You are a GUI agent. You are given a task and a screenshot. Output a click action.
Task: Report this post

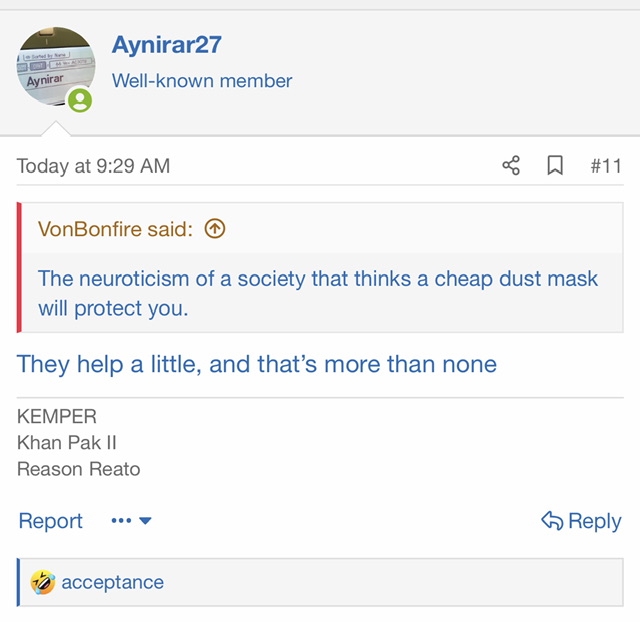point(50,521)
